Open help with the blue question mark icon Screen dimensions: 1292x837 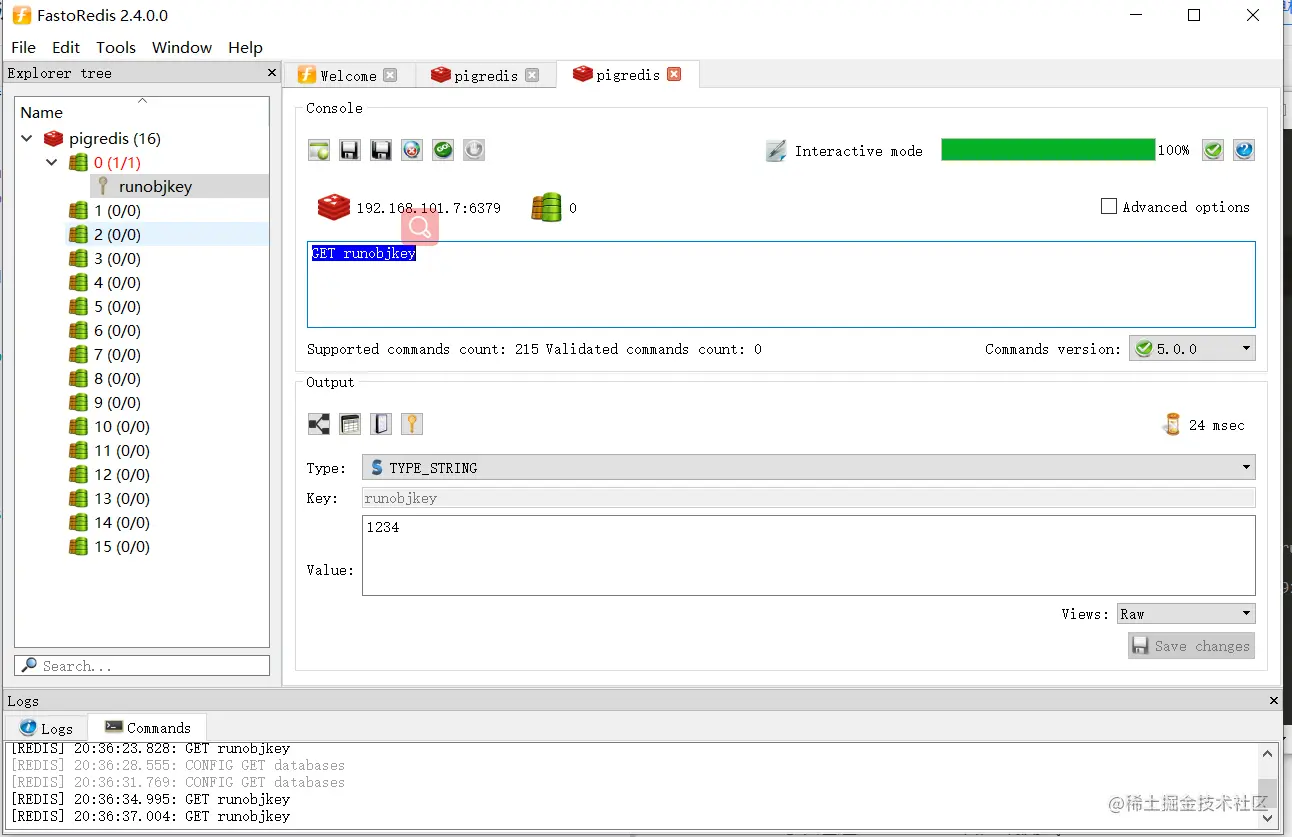pyautogui.click(x=1244, y=150)
